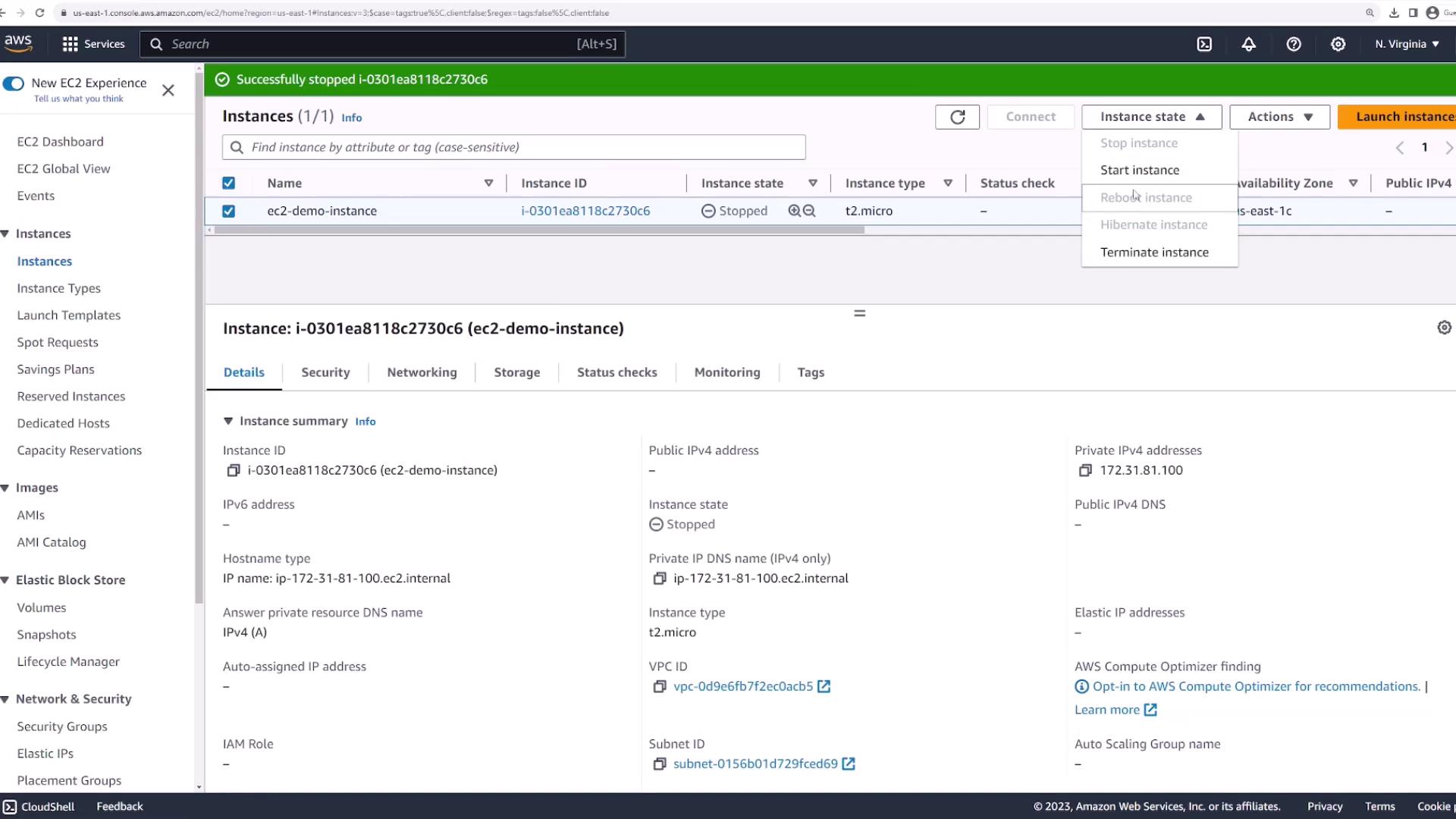Choose Start instance from the menu
This screenshot has width=1456, height=819.
point(1139,170)
